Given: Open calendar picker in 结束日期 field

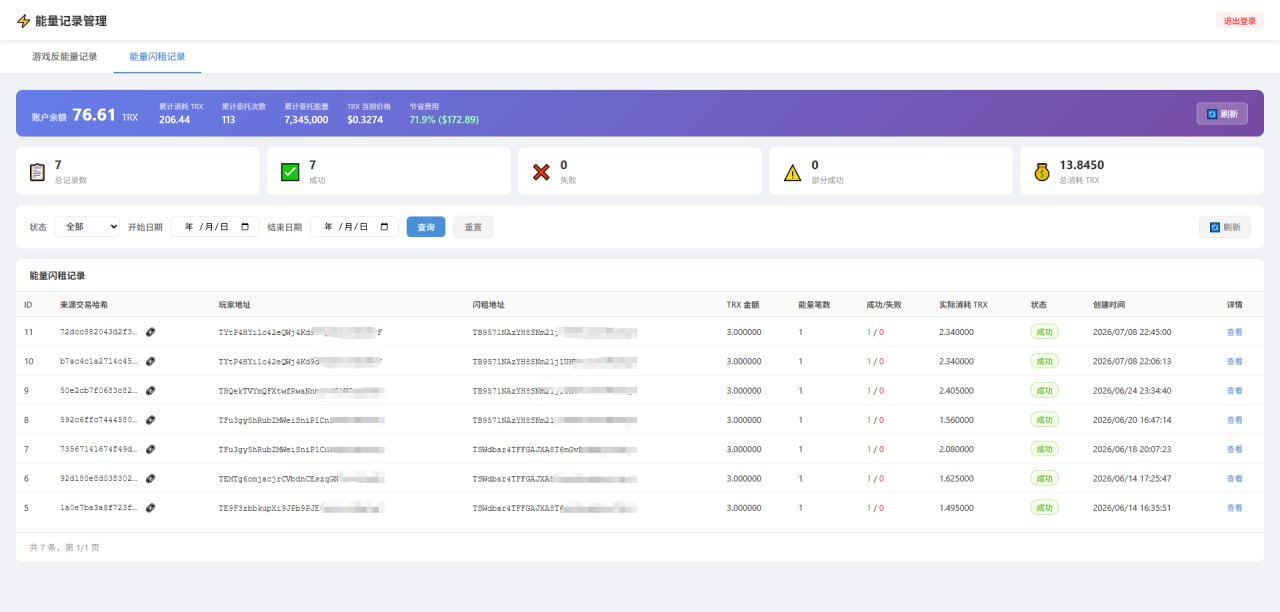Looking at the screenshot, I should click(384, 227).
